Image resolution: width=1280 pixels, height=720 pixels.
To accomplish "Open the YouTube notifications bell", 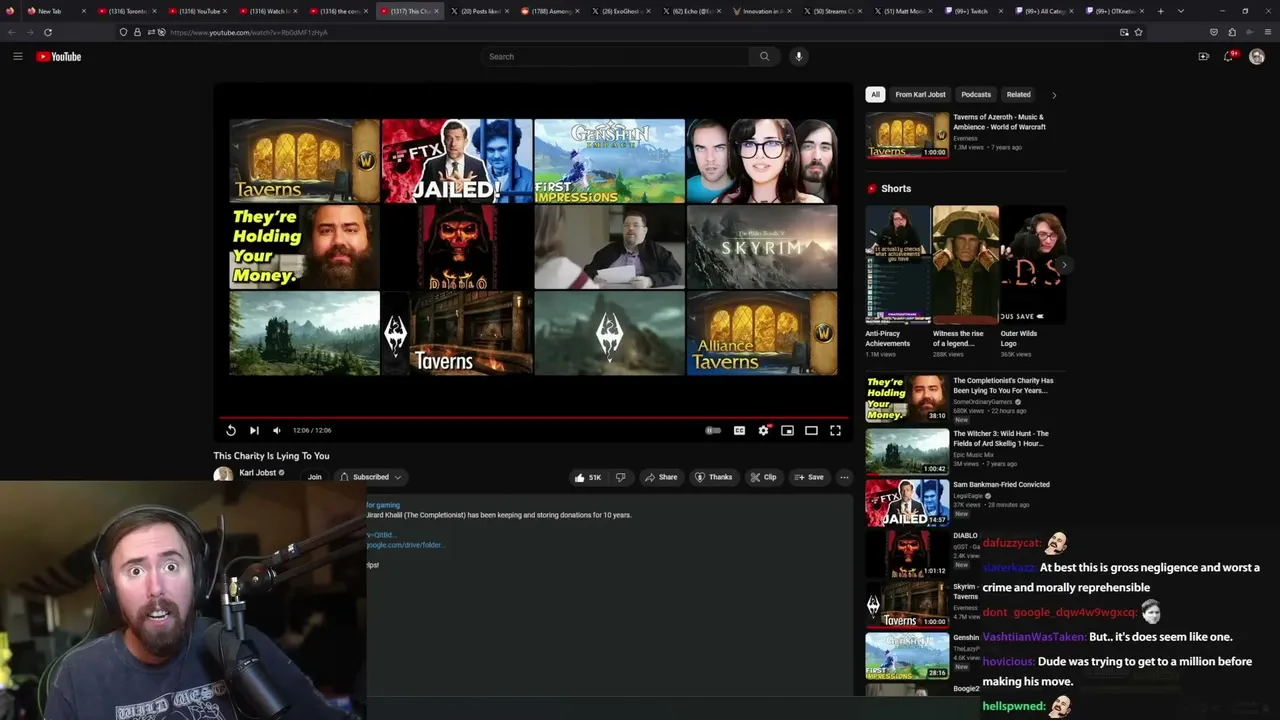I will pyautogui.click(x=1229, y=56).
